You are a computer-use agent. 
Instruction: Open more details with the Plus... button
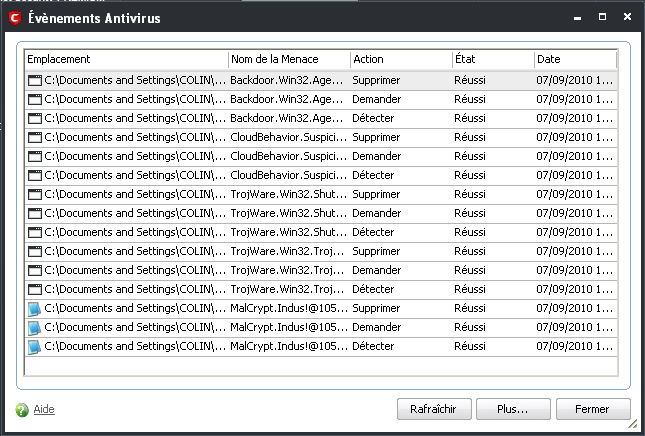513,409
